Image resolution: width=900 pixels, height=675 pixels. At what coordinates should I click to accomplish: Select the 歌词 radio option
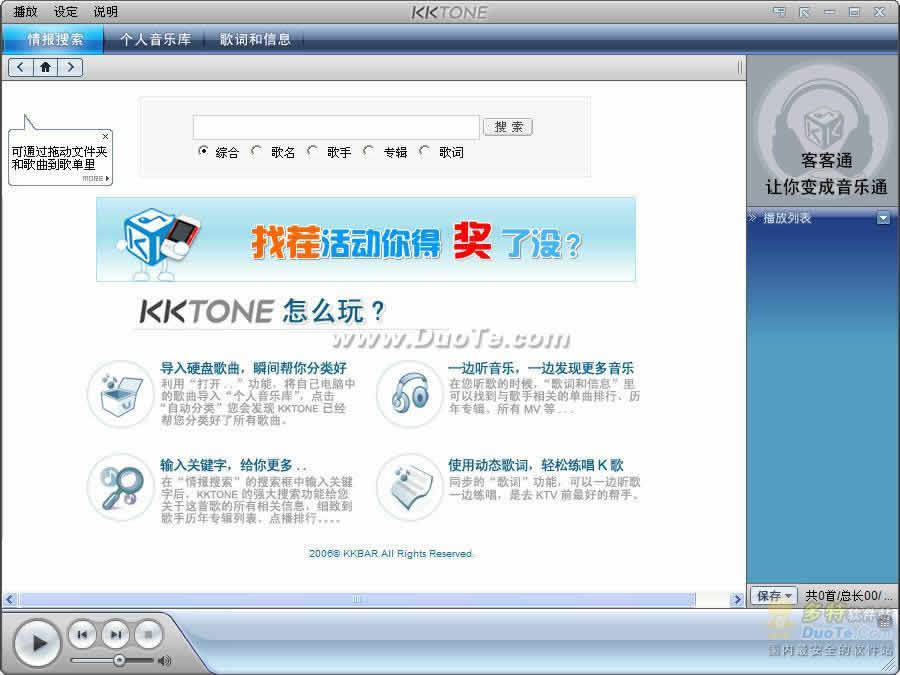pos(425,151)
